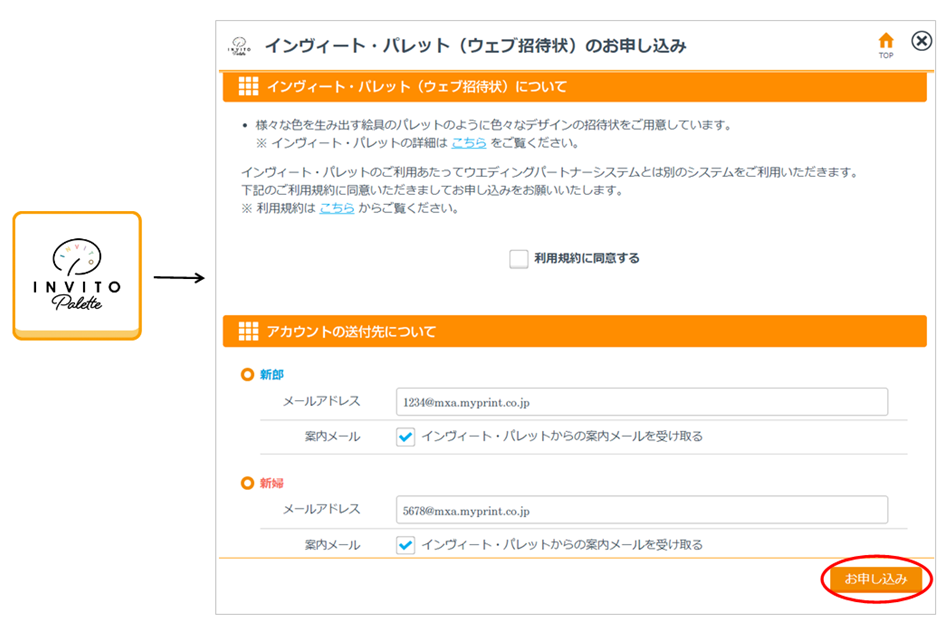
Task: Click the groom's メールアドレス input field
Action: coord(640,402)
